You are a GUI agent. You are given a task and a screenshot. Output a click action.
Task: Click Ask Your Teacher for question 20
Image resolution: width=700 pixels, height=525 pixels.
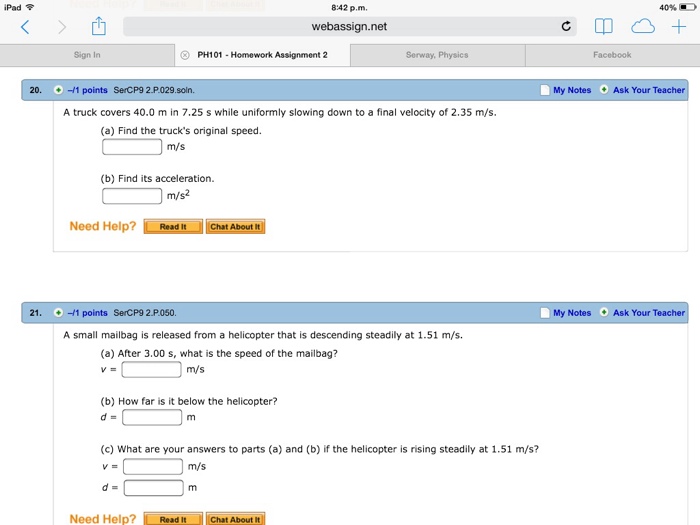pyautogui.click(x=648, y=90)
